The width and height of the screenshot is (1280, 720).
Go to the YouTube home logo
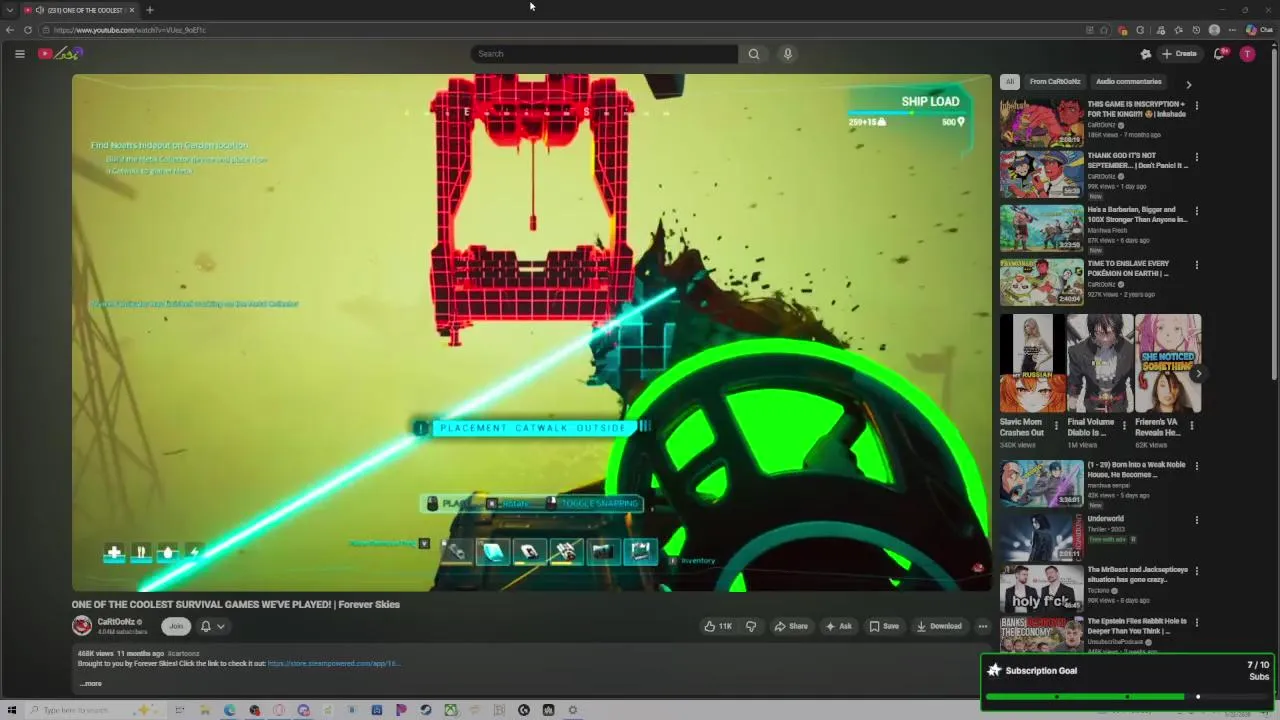point(59,54)
